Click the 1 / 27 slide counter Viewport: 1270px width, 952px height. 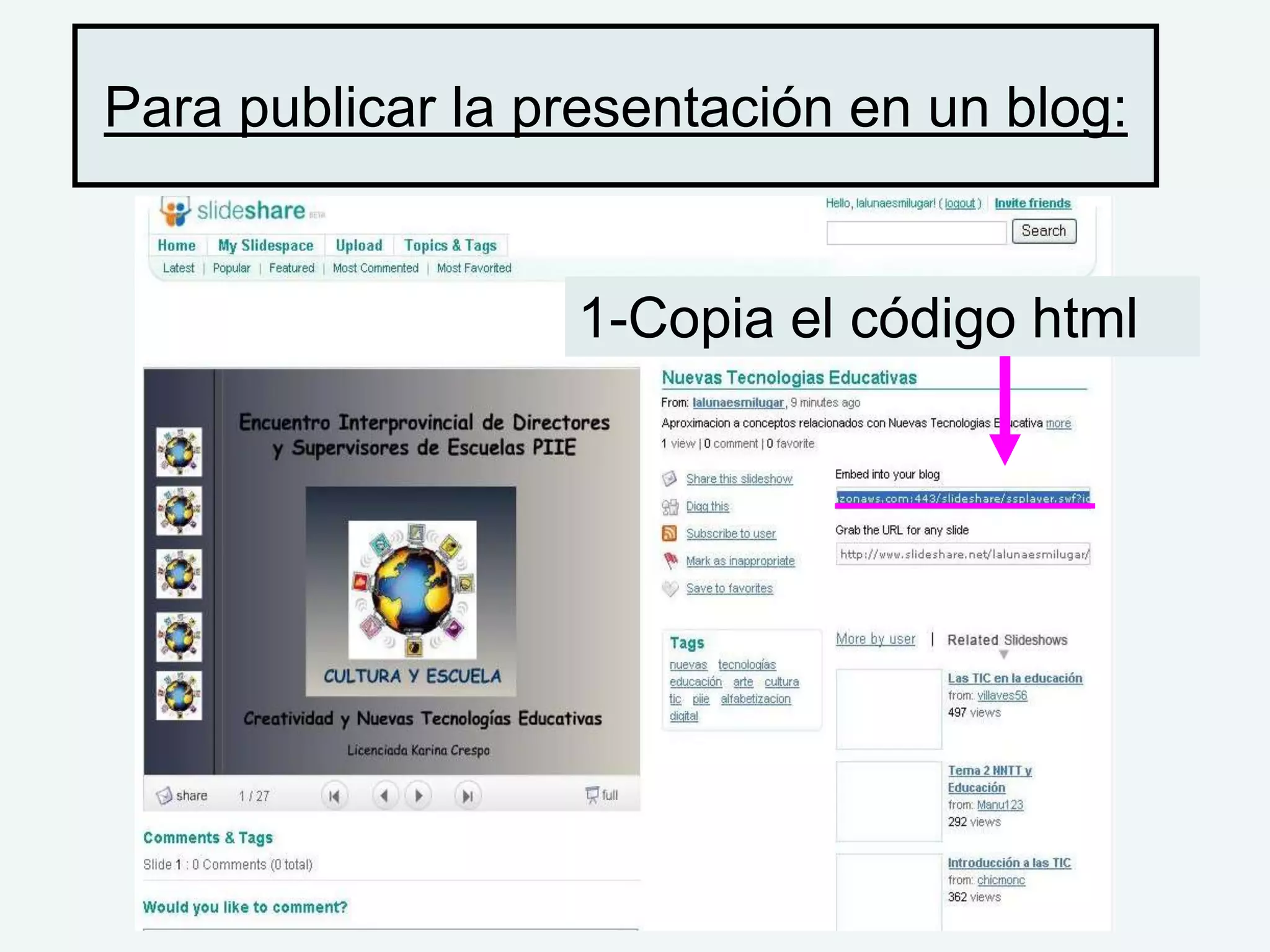[254, 796]
